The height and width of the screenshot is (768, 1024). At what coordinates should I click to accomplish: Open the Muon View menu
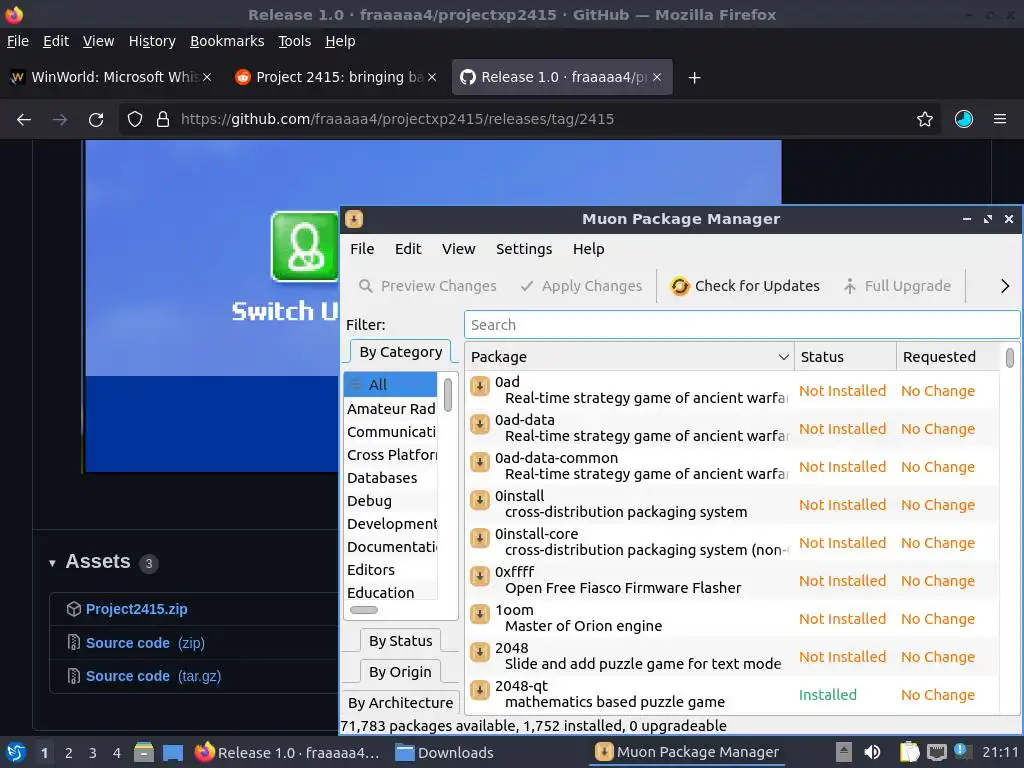(x=458, y=249)
